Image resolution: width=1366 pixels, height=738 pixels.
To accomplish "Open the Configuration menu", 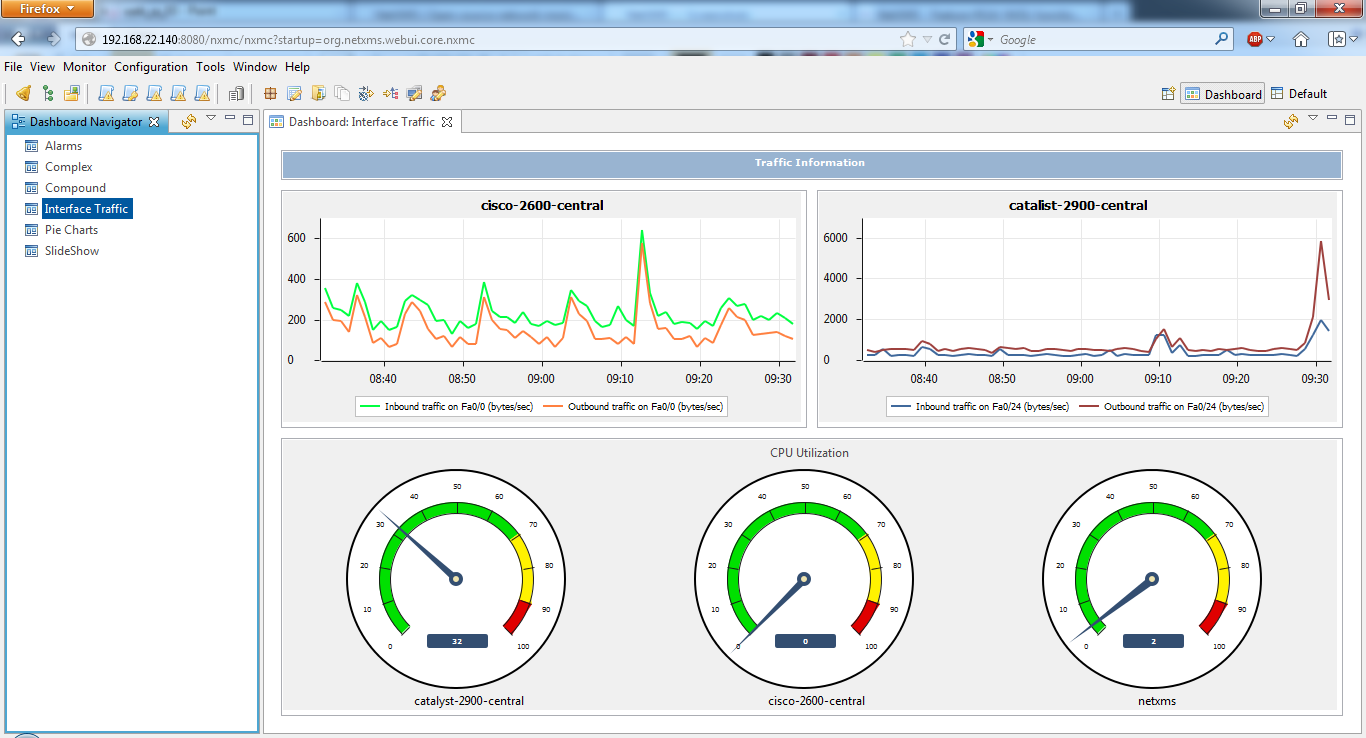I will (x=151, y=67).
